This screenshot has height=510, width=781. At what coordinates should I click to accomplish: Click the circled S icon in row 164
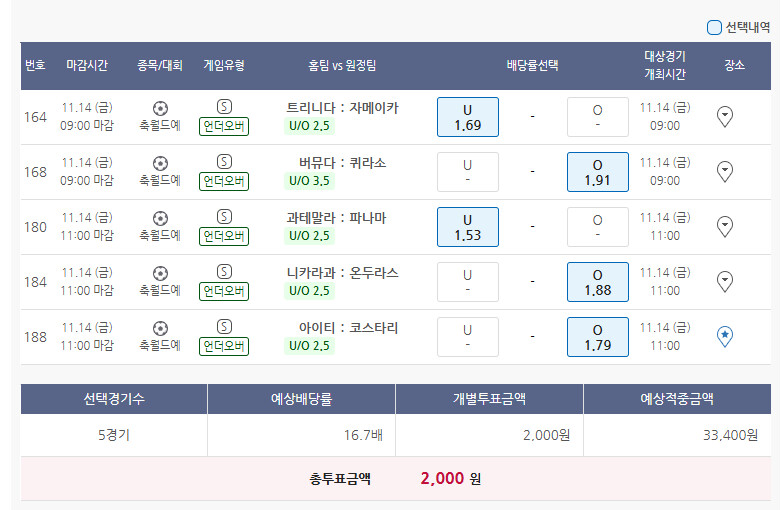224,107
